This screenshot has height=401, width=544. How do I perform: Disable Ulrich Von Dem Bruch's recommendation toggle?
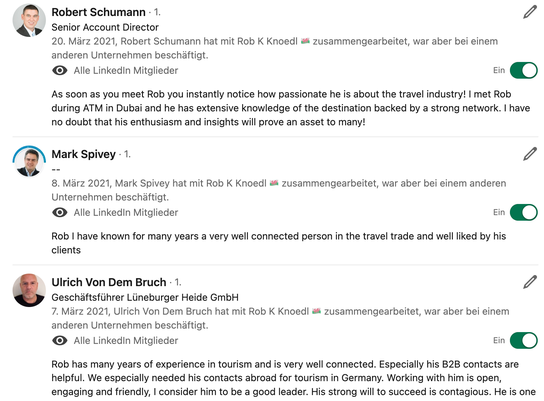pos(524,341)
